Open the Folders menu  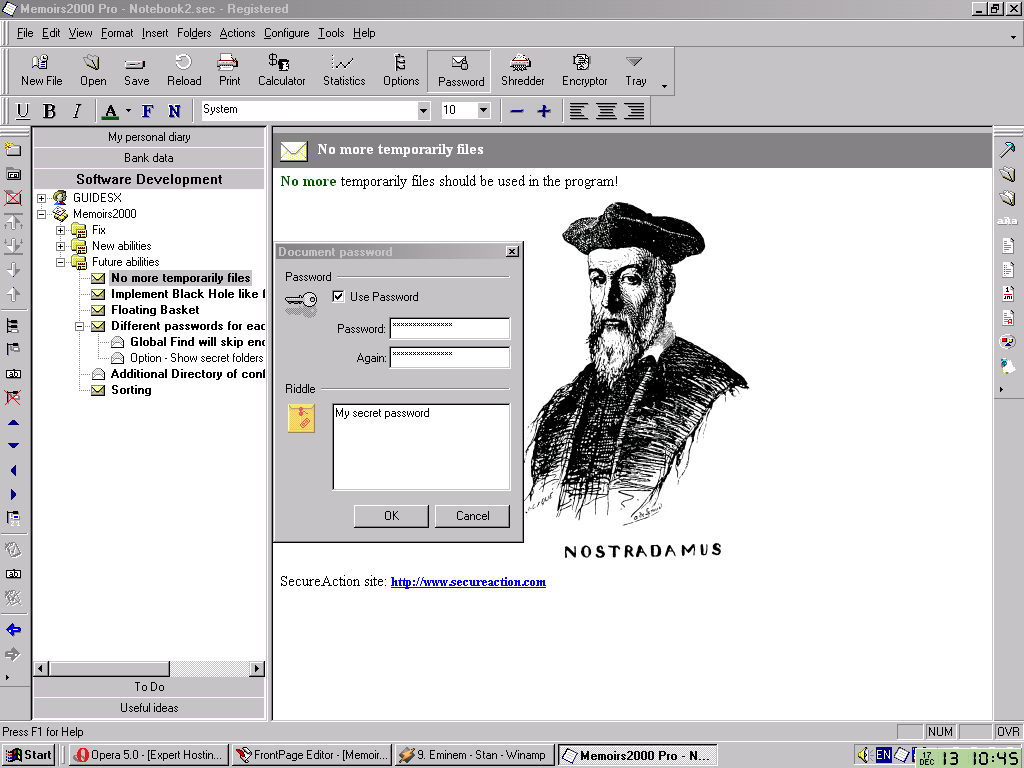pos(193,32)
